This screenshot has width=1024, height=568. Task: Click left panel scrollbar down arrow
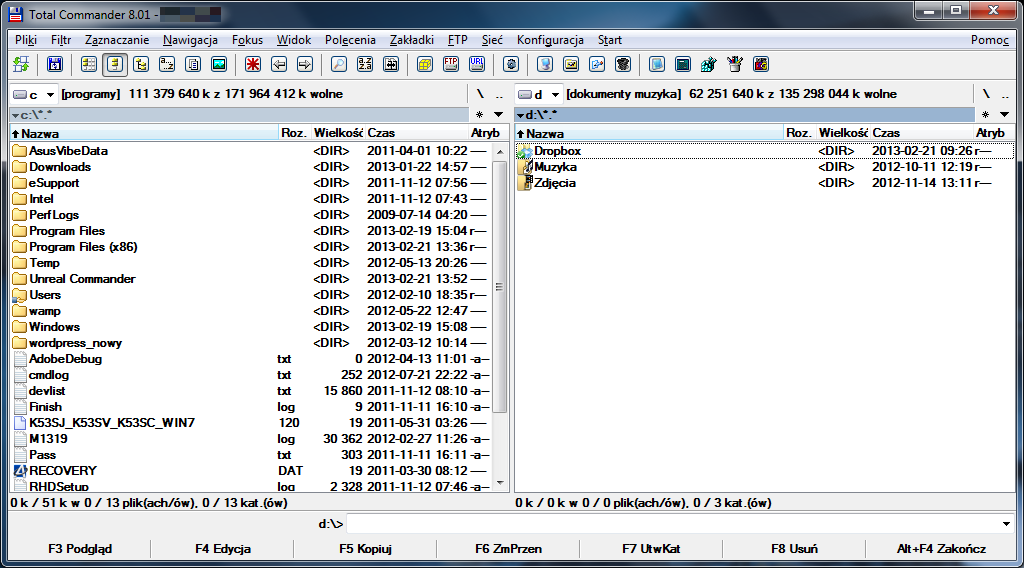click(500, 483)
